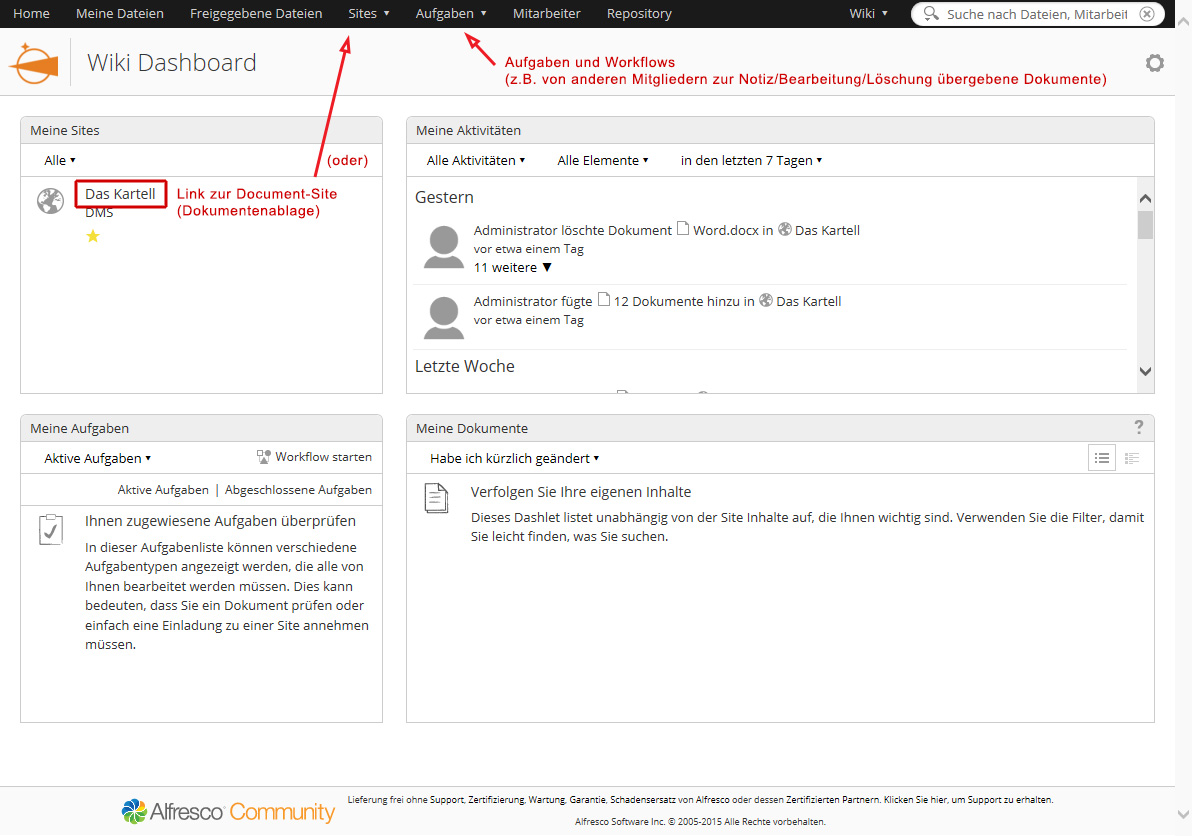This screenshot has height=836, width=1192.
Task: Click the Abgeschlossene Aufgaben link
Action: coord(298,490)
